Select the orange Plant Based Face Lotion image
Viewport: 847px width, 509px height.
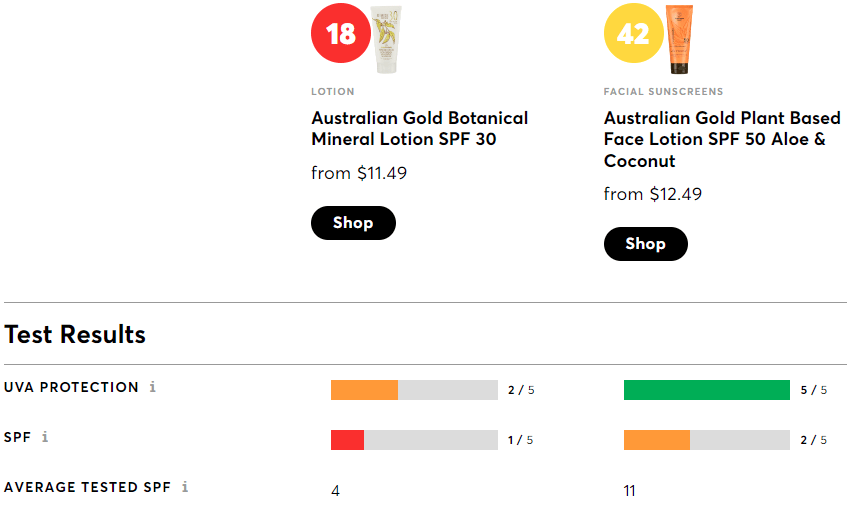click(680, 40)
